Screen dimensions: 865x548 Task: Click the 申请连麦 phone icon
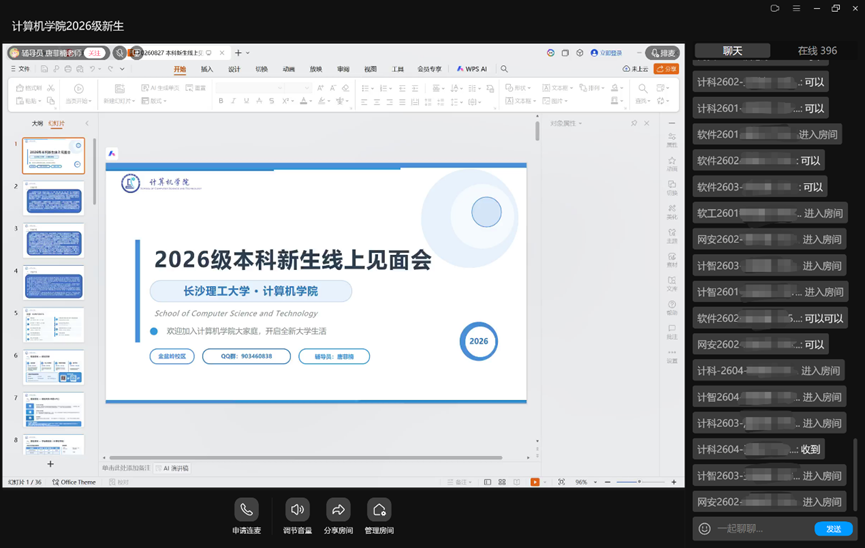[246, 509]
